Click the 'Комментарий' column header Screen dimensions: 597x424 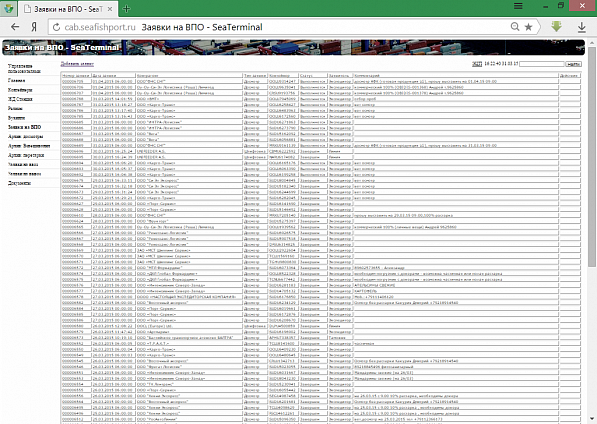(x=456, y=76)
